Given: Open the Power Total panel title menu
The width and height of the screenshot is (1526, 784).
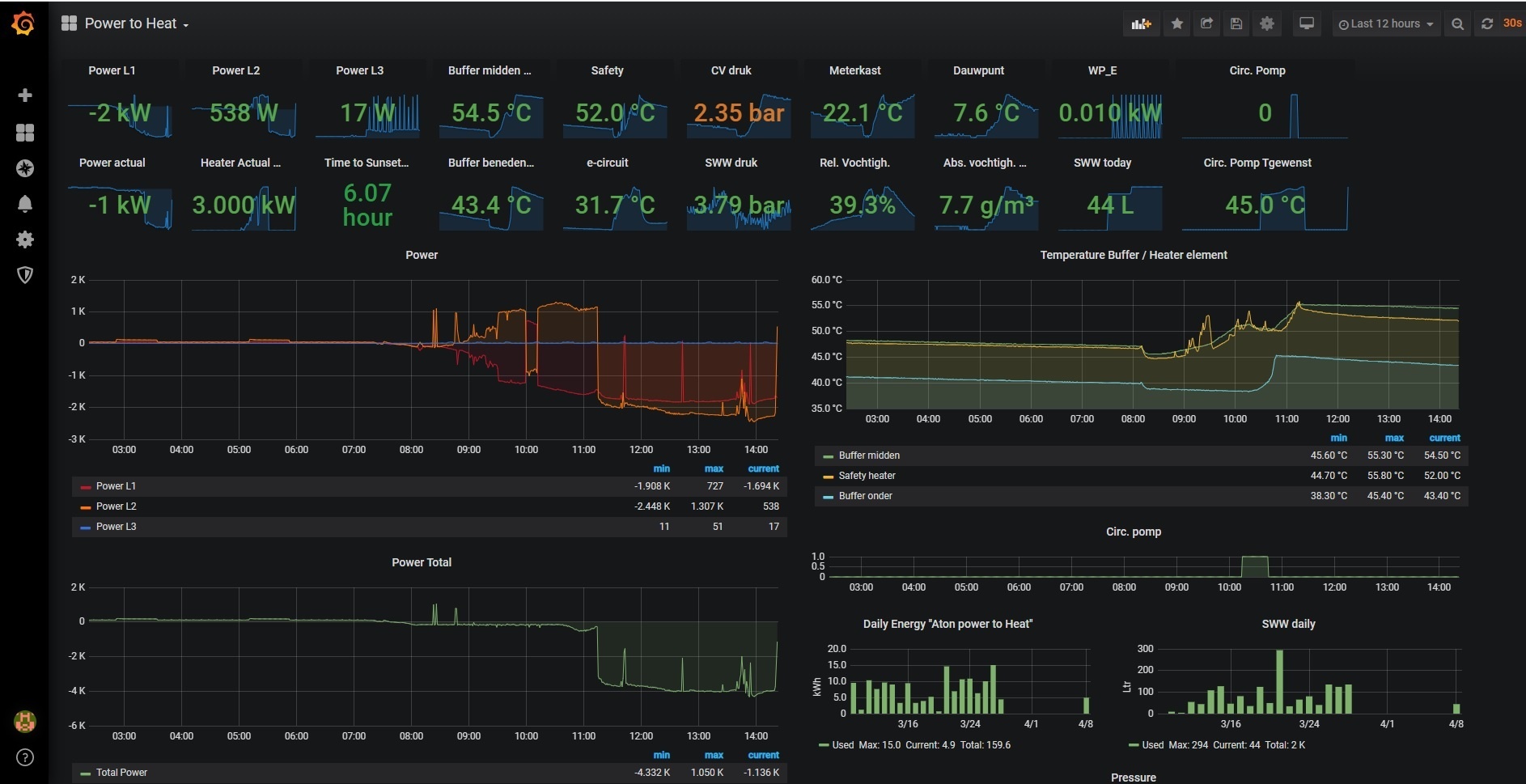Looking at the screenshot, I should point(421,562).
